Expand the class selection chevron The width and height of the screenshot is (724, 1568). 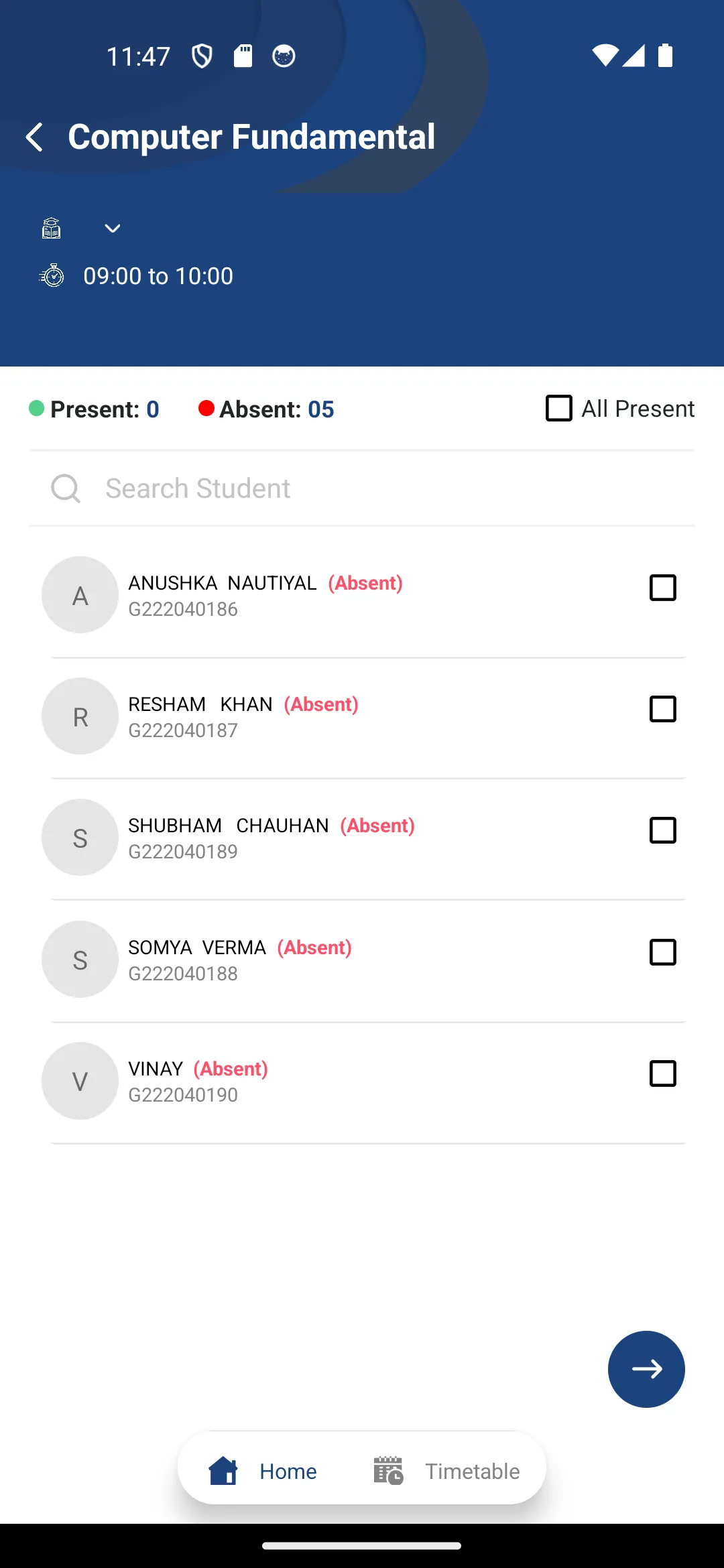(113, 228)
